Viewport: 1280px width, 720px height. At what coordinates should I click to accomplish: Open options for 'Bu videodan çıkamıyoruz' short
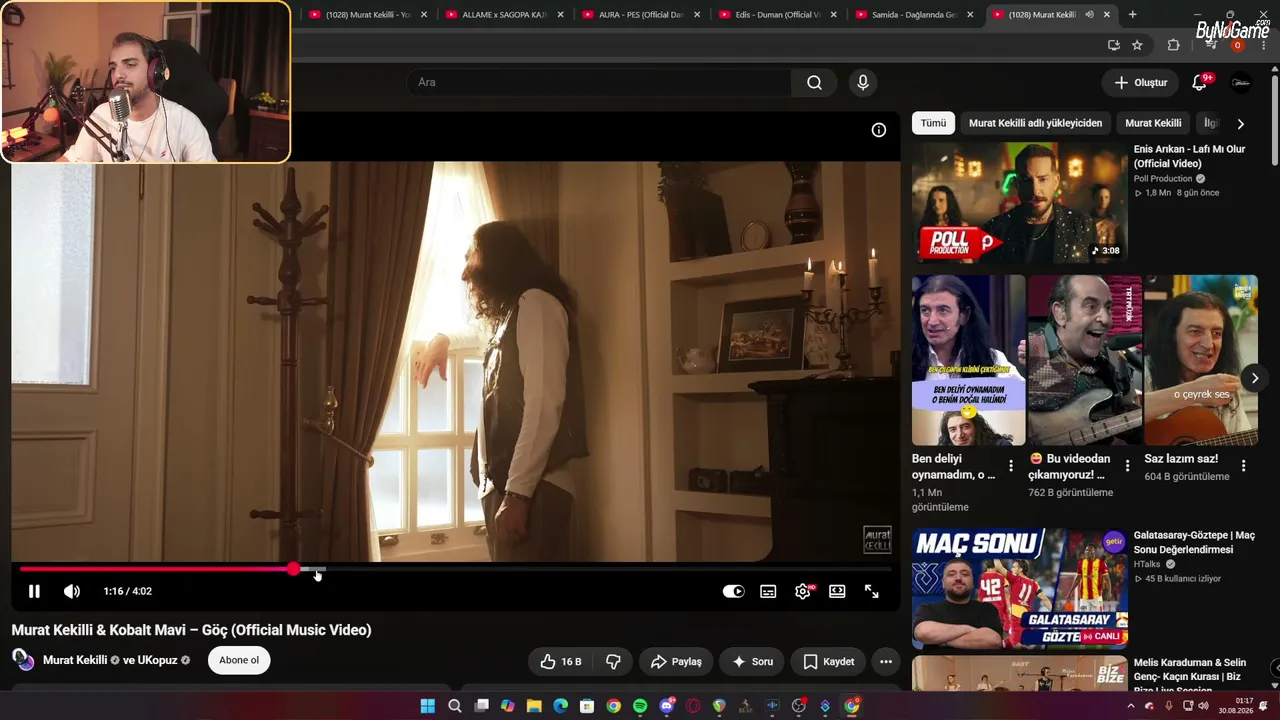click(x=1127, y=466)
